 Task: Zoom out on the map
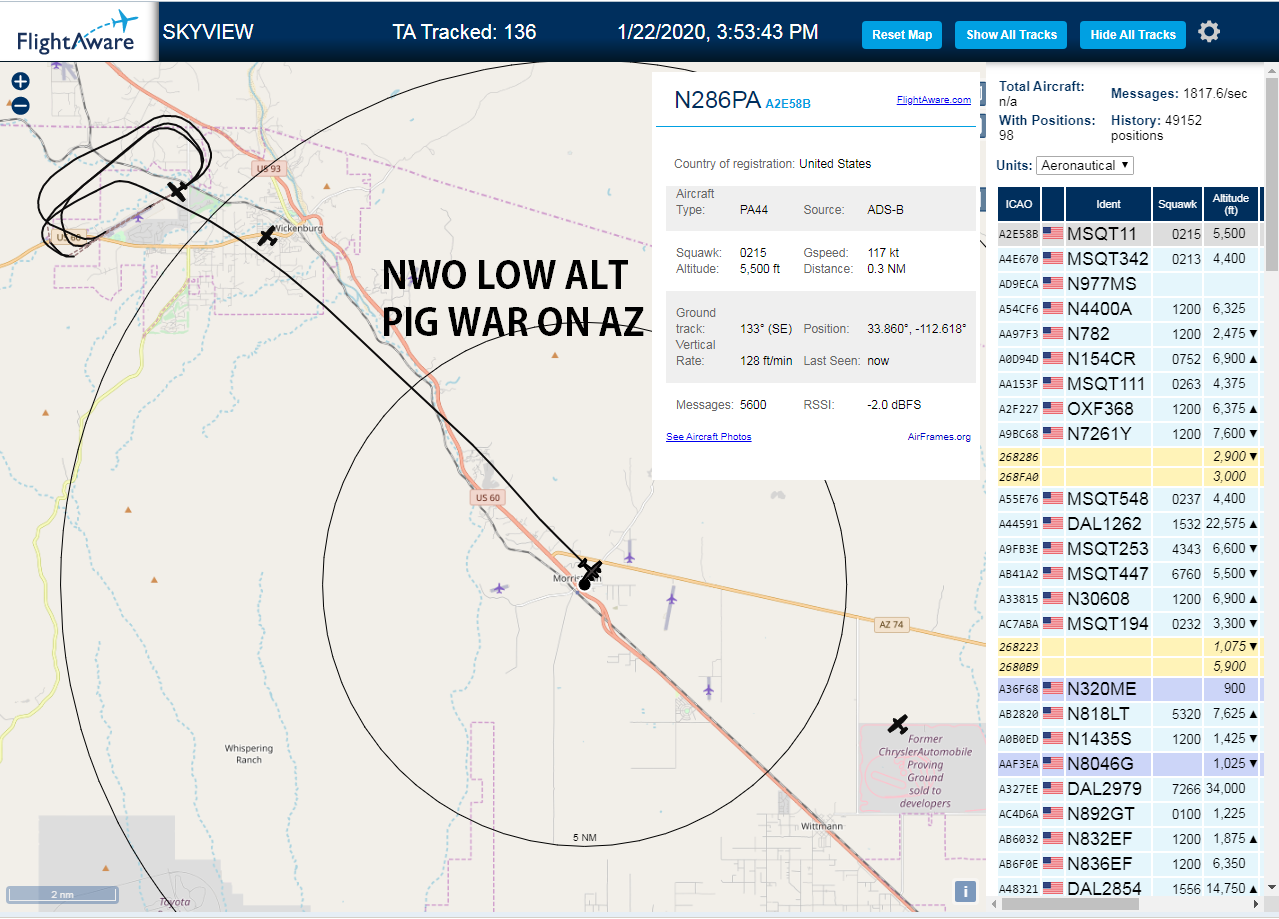click(20, 105)
